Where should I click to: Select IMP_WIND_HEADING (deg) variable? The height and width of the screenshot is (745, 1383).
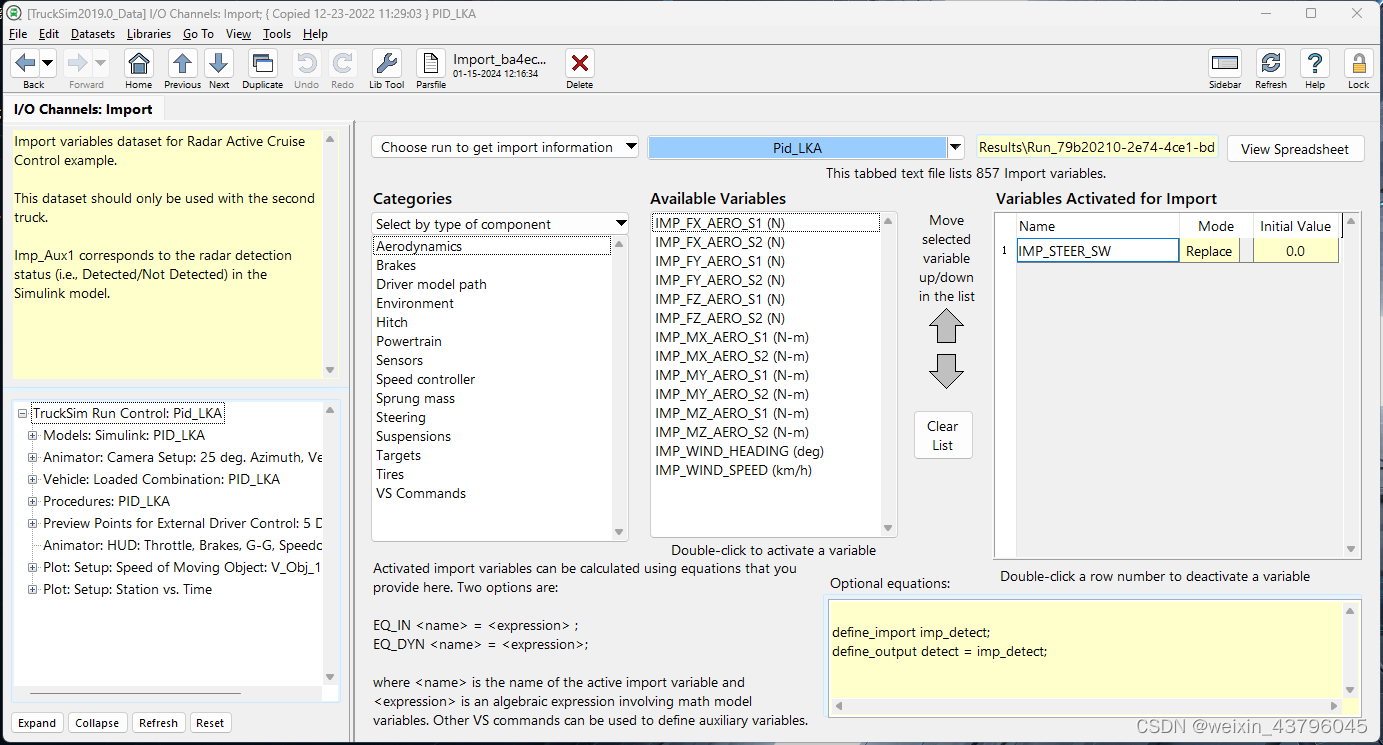point(740,451)
